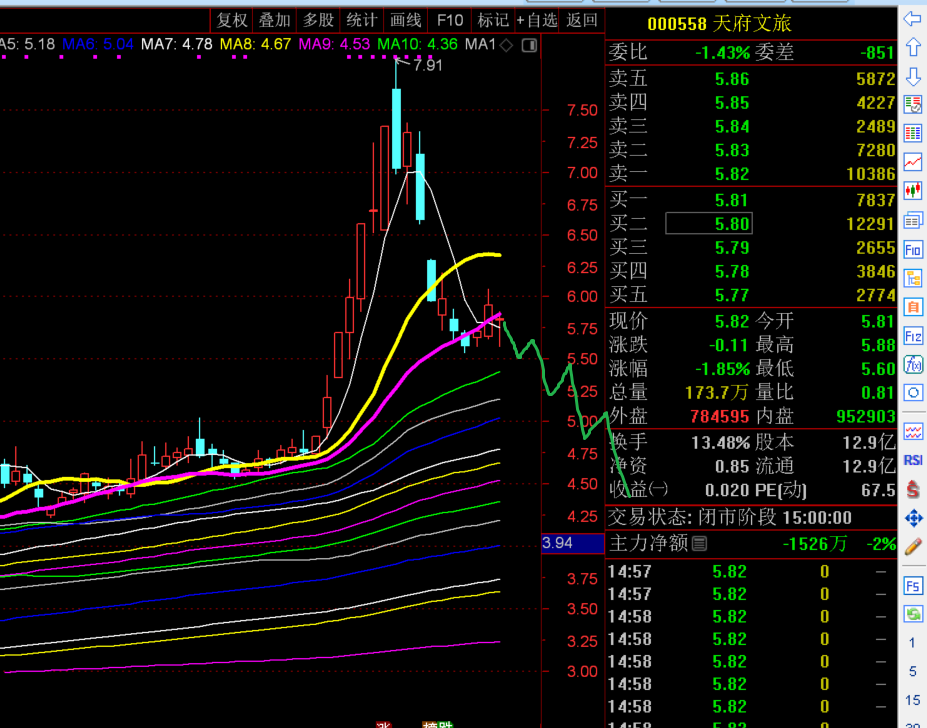Viewport: 927px width, 728px height.
Task: Open the multi-colored grid table icon
Action: click(913, 133)
